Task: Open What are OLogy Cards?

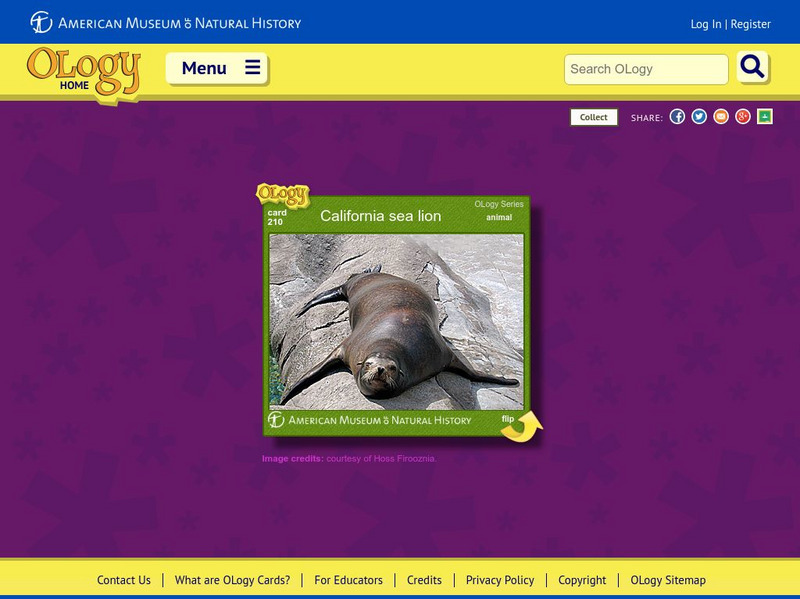Action: tap(231, 579)
